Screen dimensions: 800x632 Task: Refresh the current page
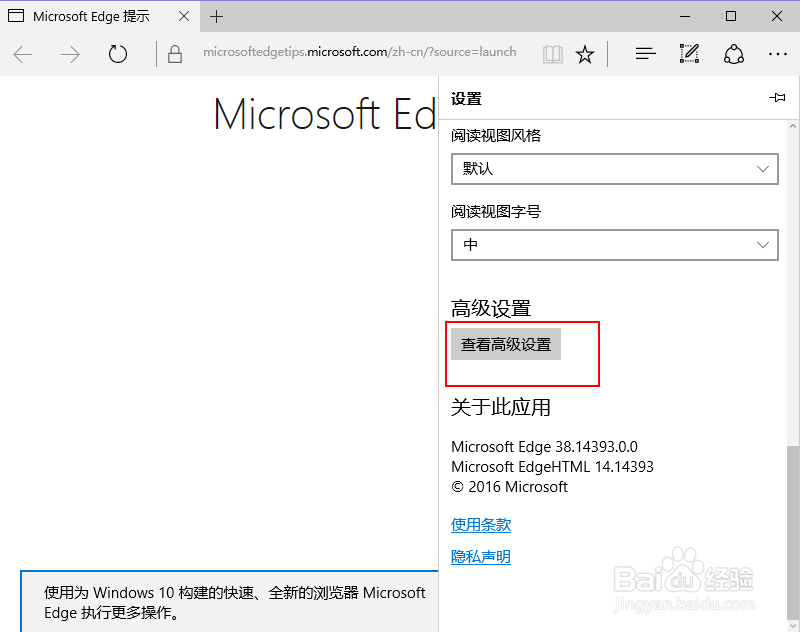(118, 54)
